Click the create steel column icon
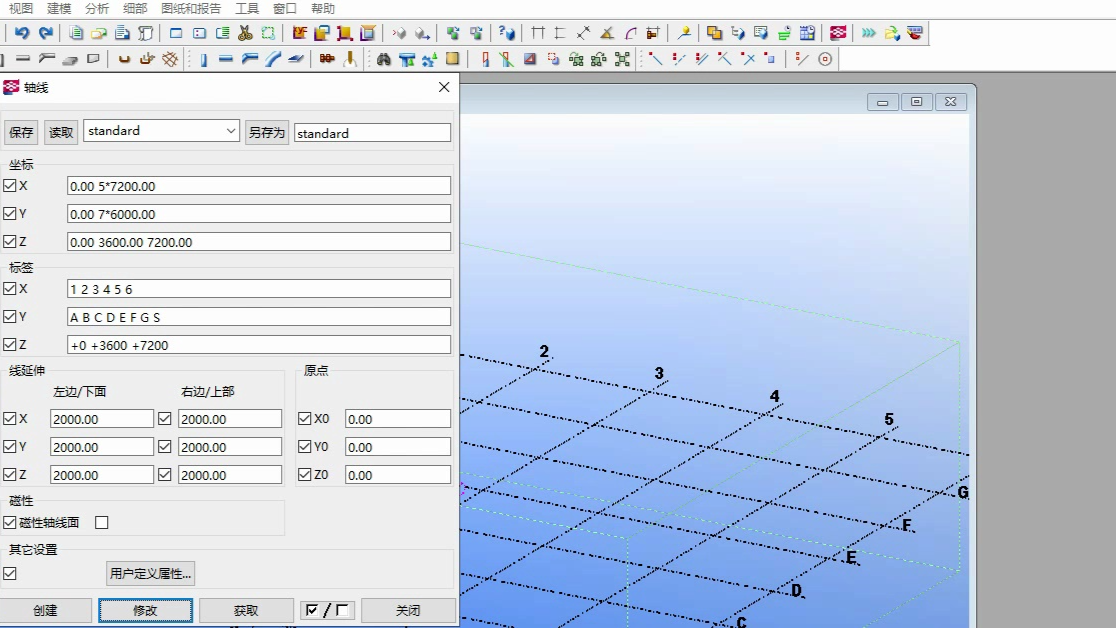The width and height of the screenshot is (1116, 628). 203,59
